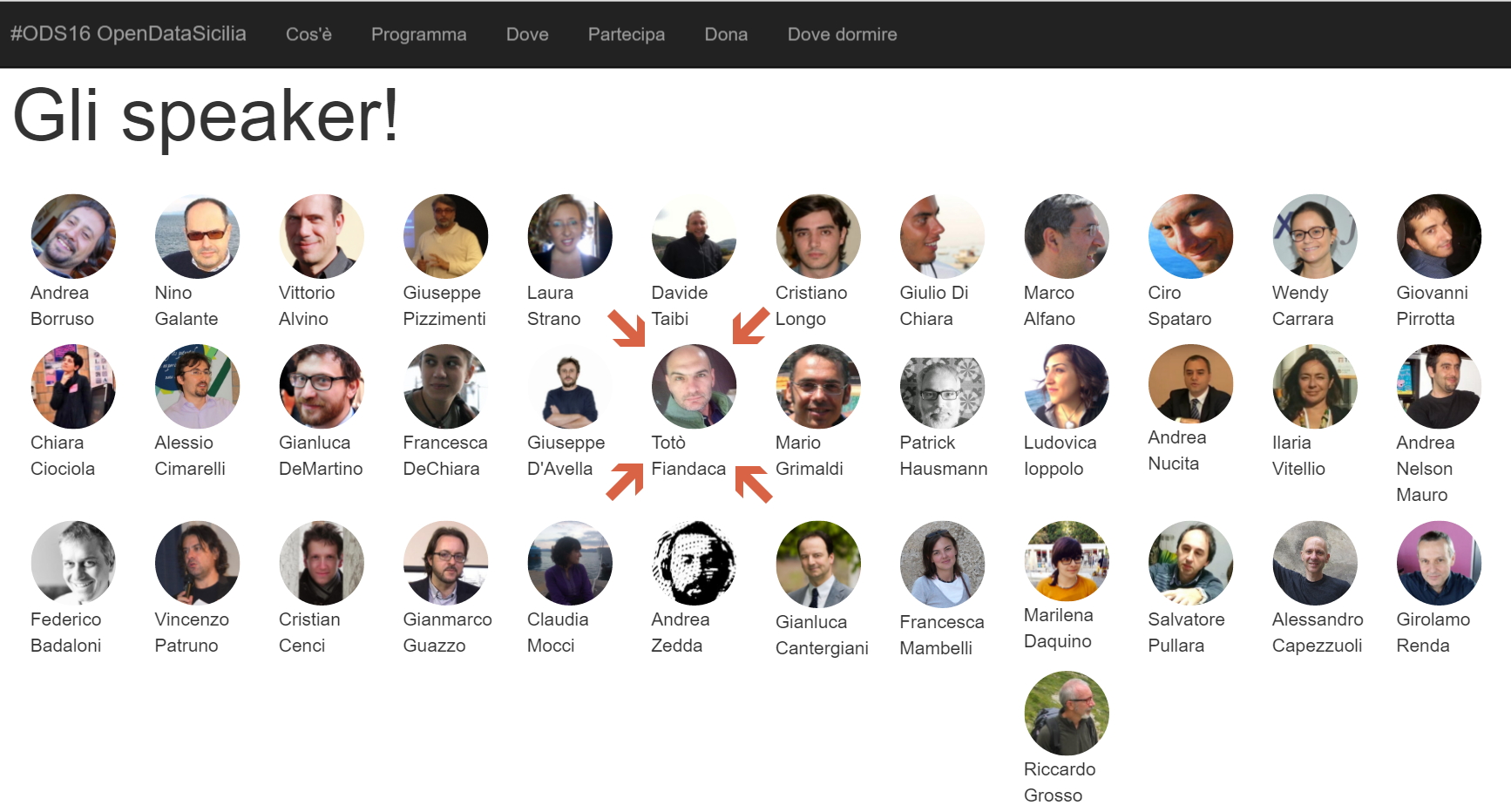
Task: Select Partecipa in the navigation bar
Action: coord(626,35)
